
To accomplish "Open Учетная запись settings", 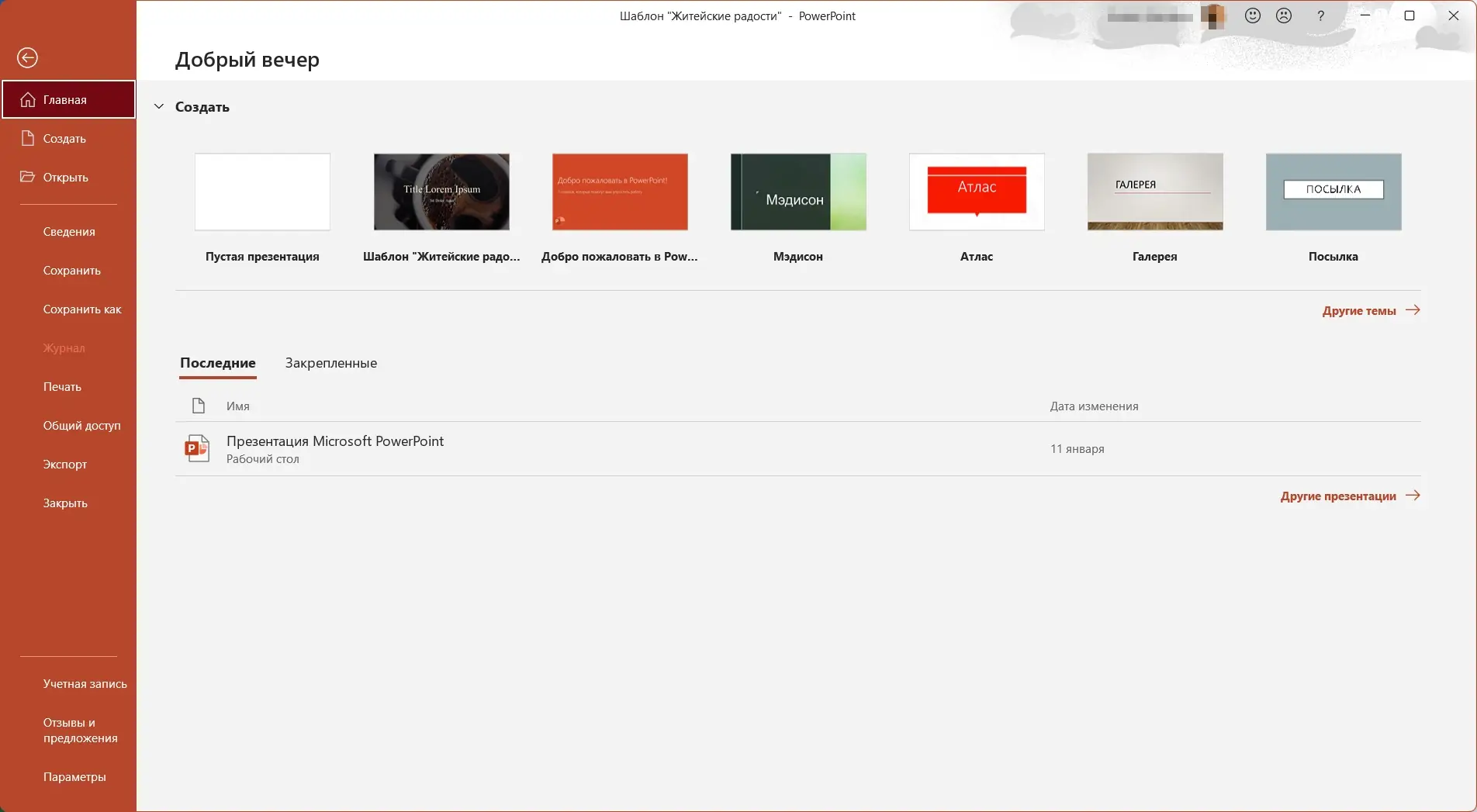I will tap(85, 683).
